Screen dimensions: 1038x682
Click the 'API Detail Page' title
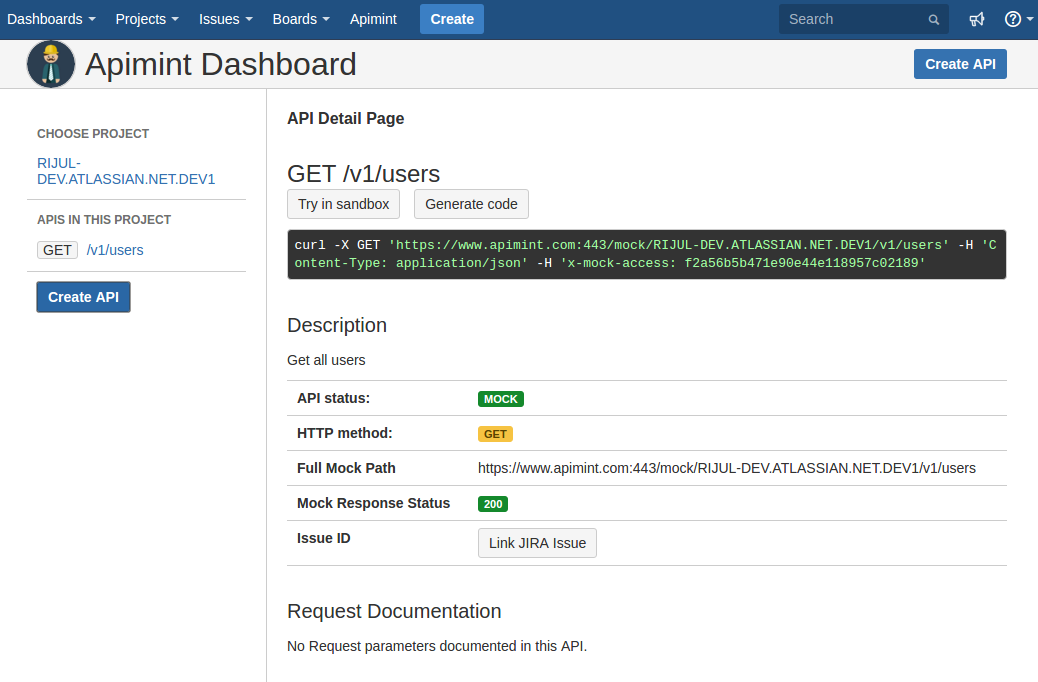click(x=346, y=119)
